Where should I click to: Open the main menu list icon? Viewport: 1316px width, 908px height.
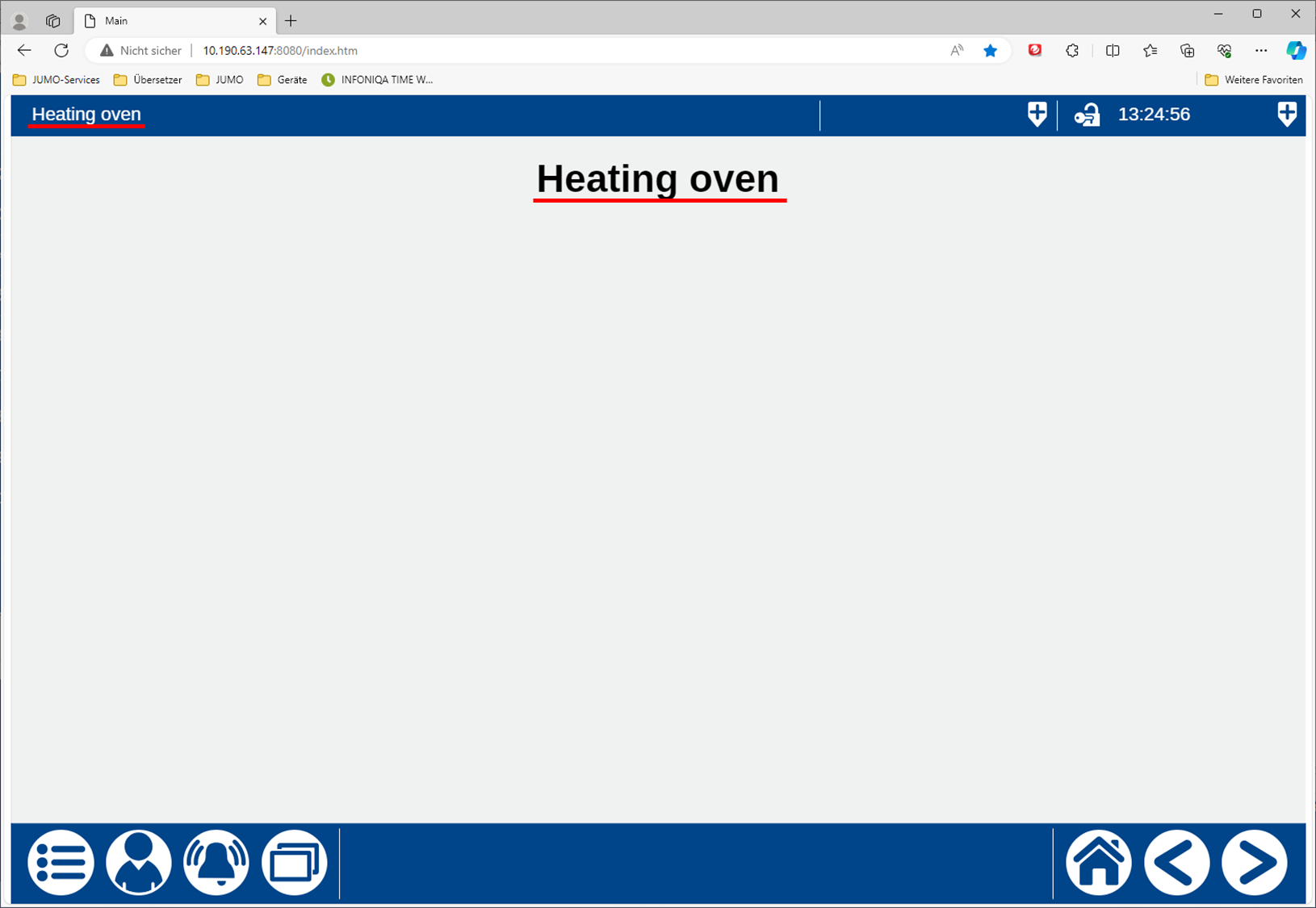61,862
